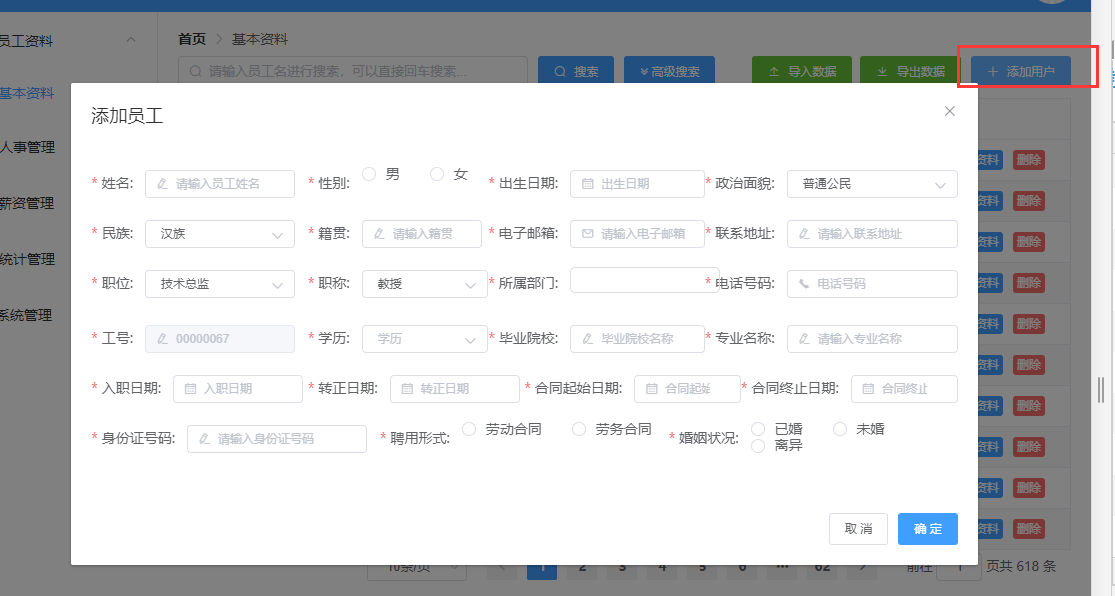Click the 首页 breadcrumb link
1115x596 pixels.
tap(191, 39)
